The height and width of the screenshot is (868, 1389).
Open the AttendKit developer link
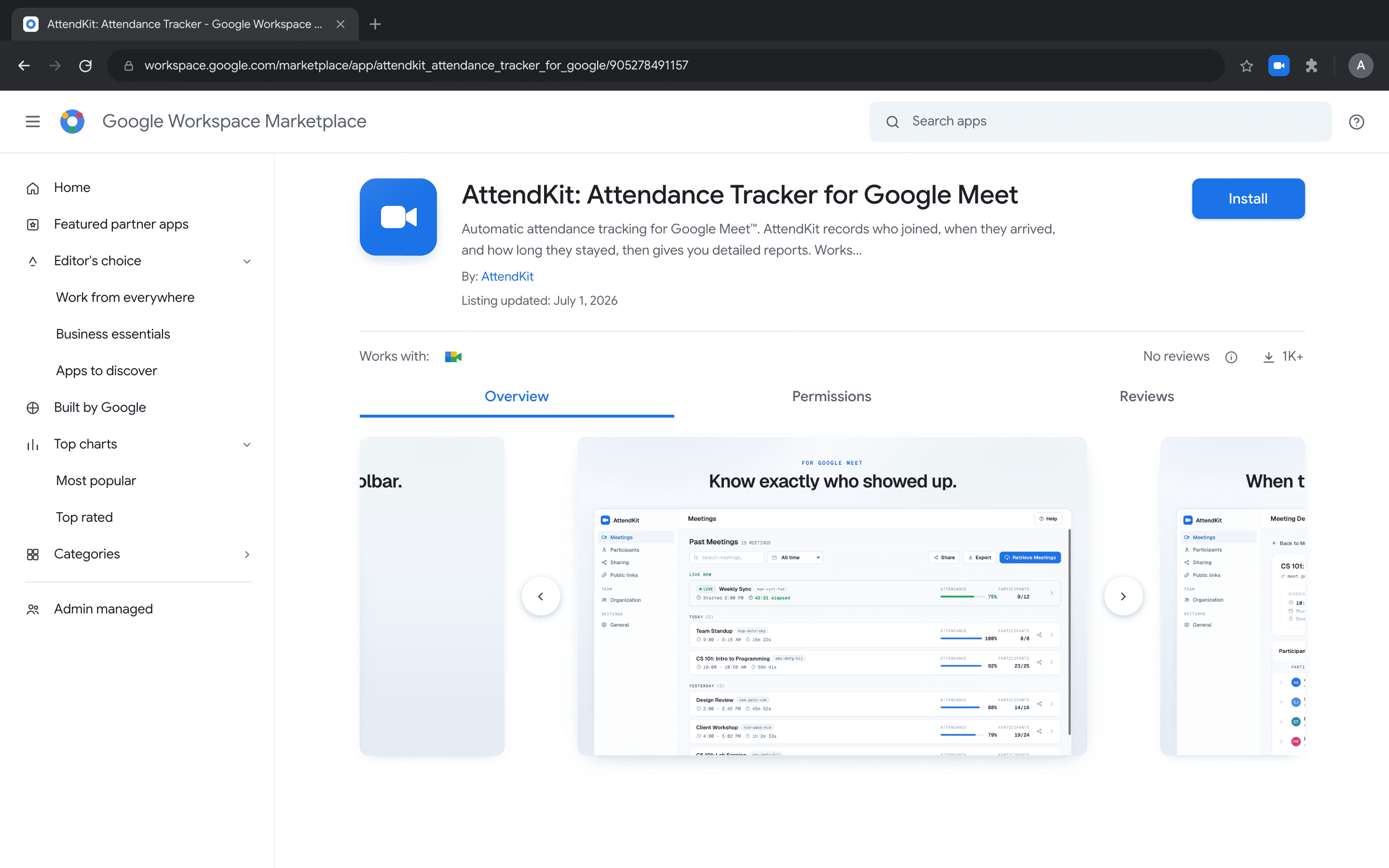point(507,277)
